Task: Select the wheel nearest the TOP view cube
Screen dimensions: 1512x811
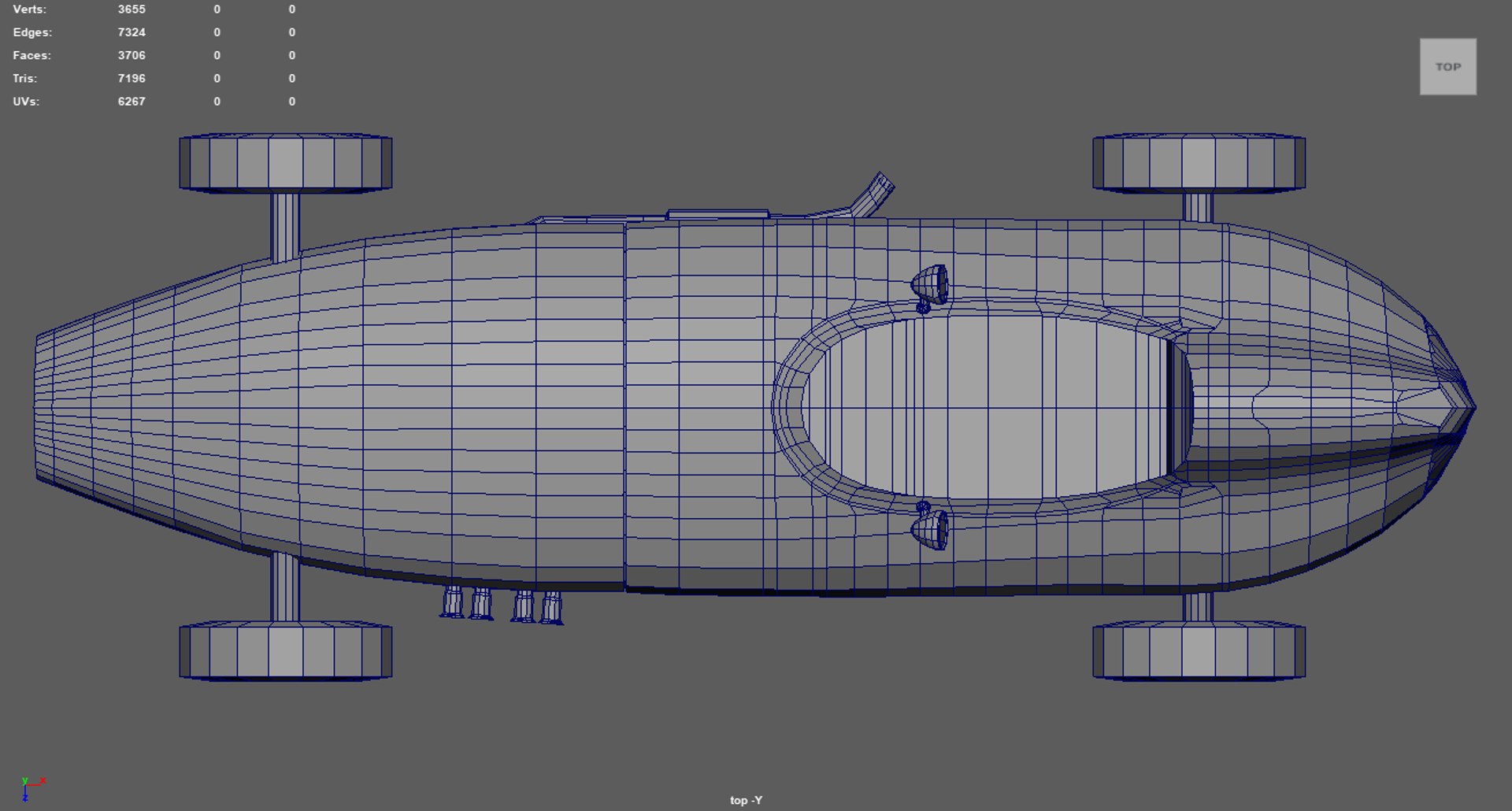Action: [x=1199, y=163]
